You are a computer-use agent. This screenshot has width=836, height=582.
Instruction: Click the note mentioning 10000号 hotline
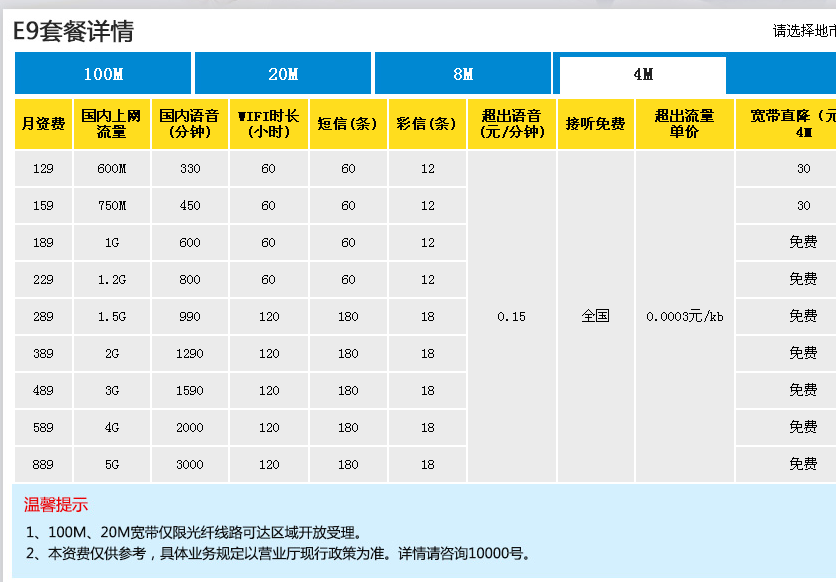[x=278, y=553]
